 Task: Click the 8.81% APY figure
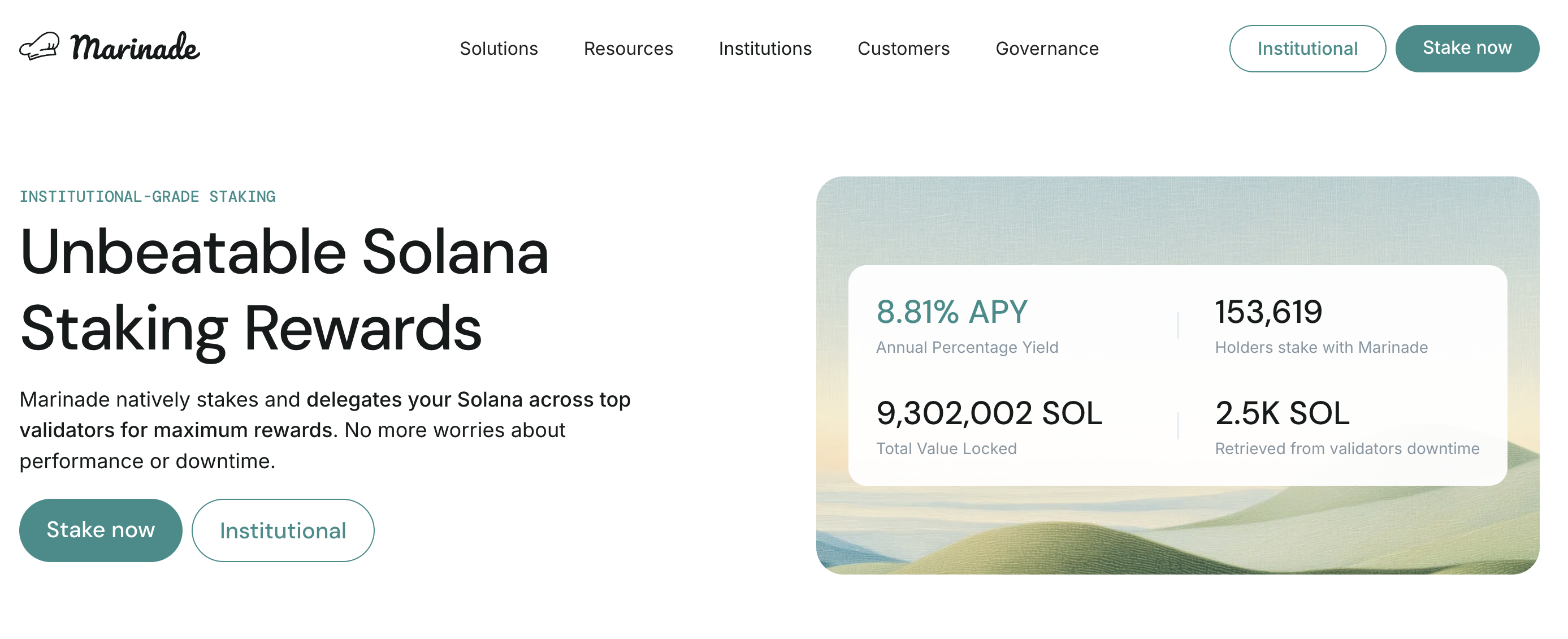point(951,312)
